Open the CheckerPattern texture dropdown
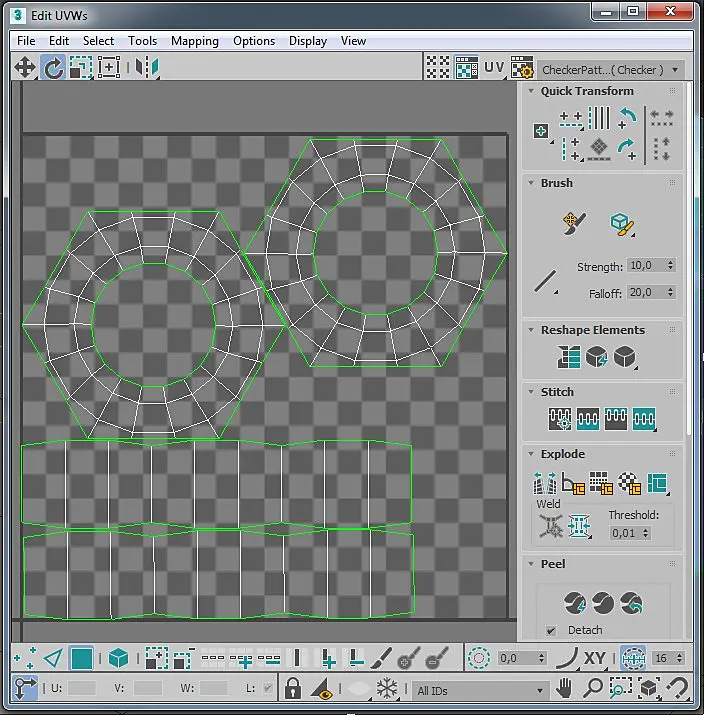The width and height of the screenshot is (704, 715). tap(611, 70)
